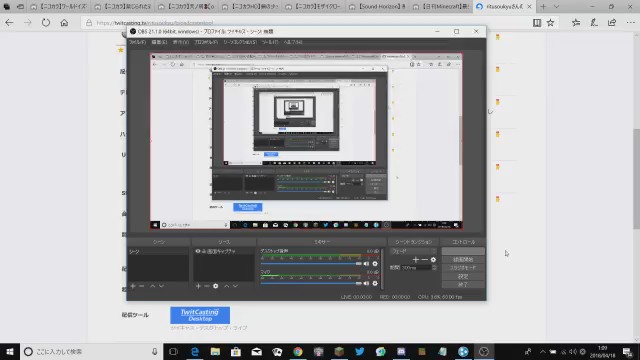Image resolution: width=640 pixels, height=360 pixels.
Task: Open OBS Help (ヘルプ) menu
Action: (293, 42)
